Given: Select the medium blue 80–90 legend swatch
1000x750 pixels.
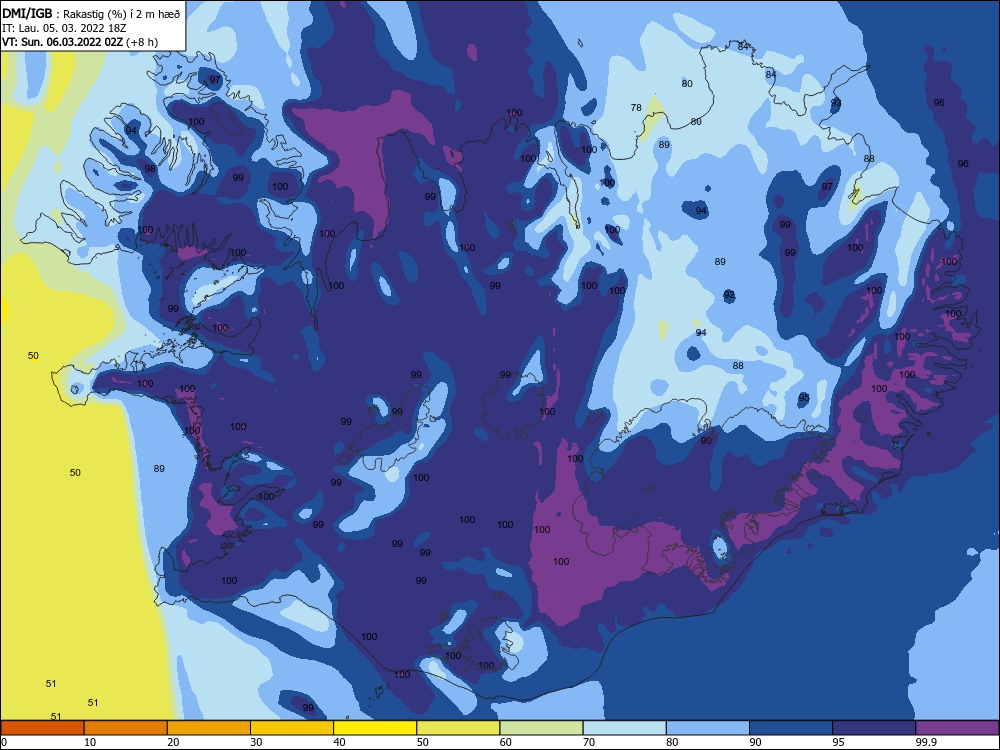Looking at the screenshot, I should (x=708, y=728).
